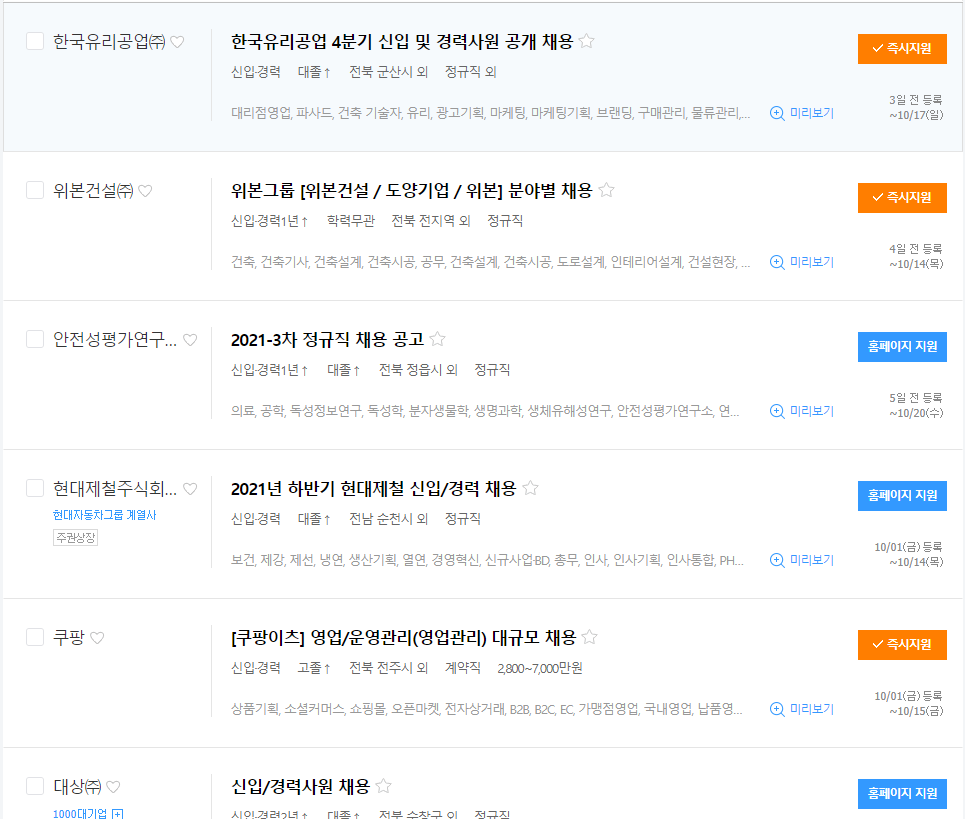The width and height of the screenshot is (965, 819).
Task: Click keyword line starting with 상품기획, 소셜커머스
Action: [487, 709]
